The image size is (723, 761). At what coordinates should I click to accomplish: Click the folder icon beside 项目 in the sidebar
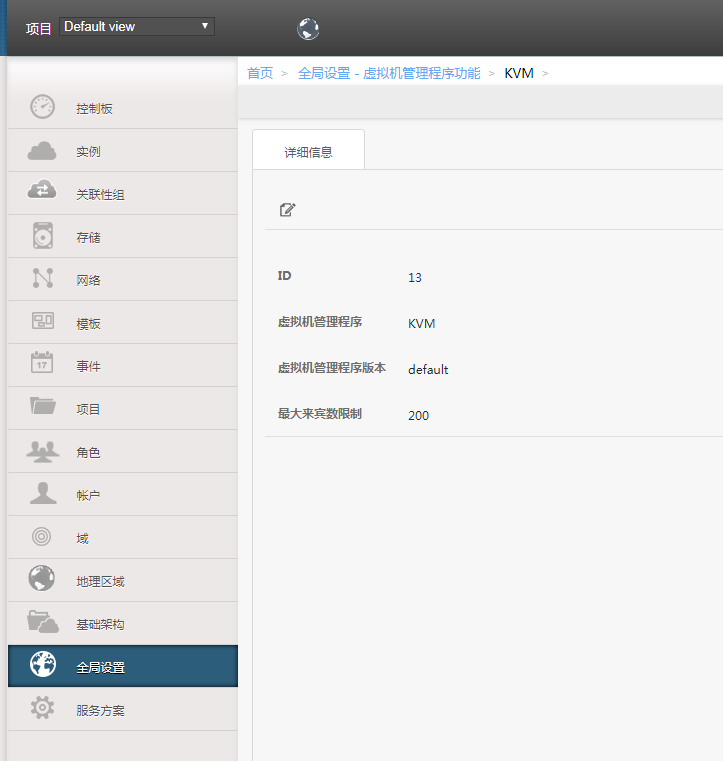[x=43, y=405]
